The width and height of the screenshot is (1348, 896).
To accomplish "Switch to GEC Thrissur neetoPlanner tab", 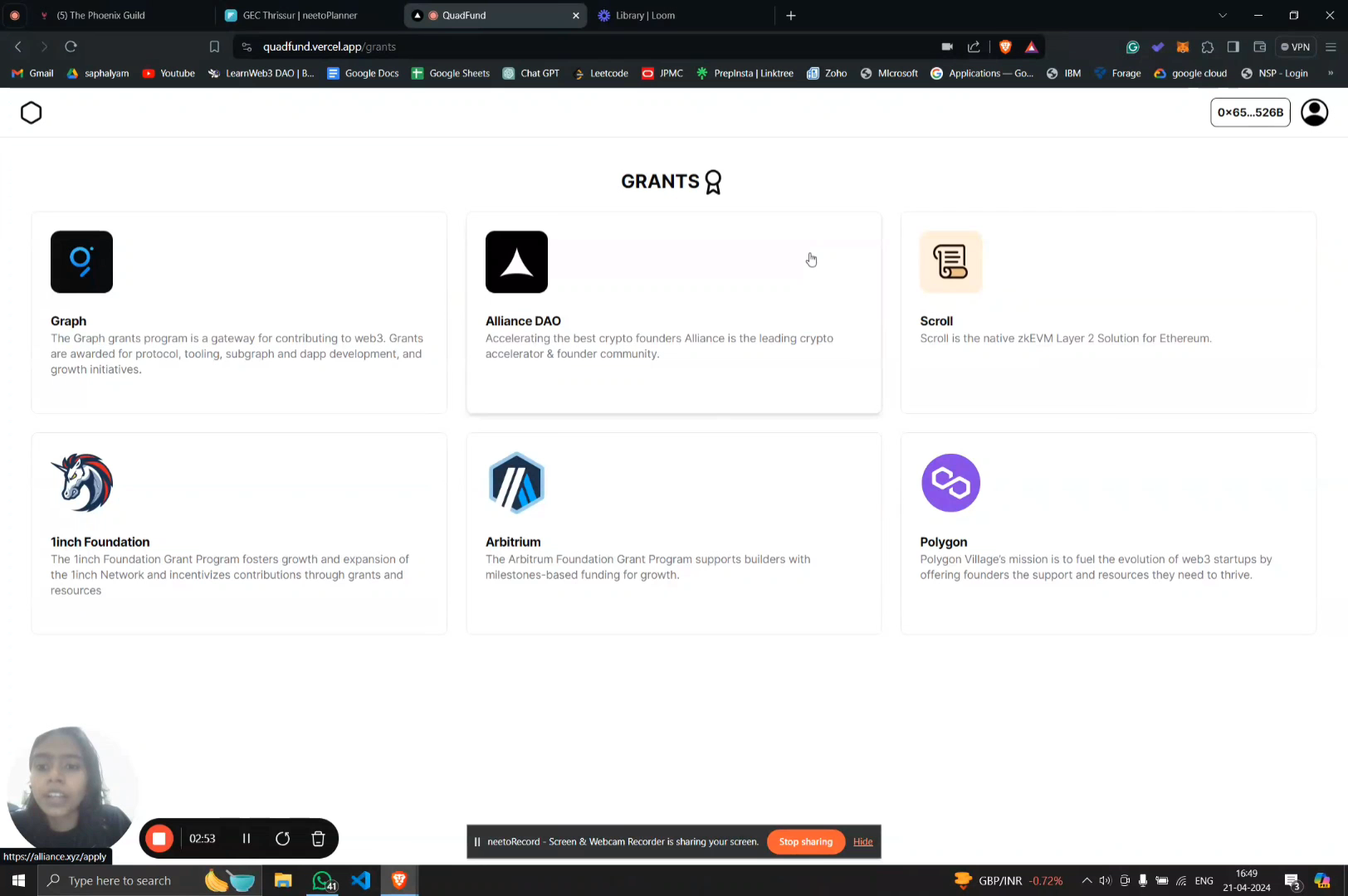I will pos(307,15).
